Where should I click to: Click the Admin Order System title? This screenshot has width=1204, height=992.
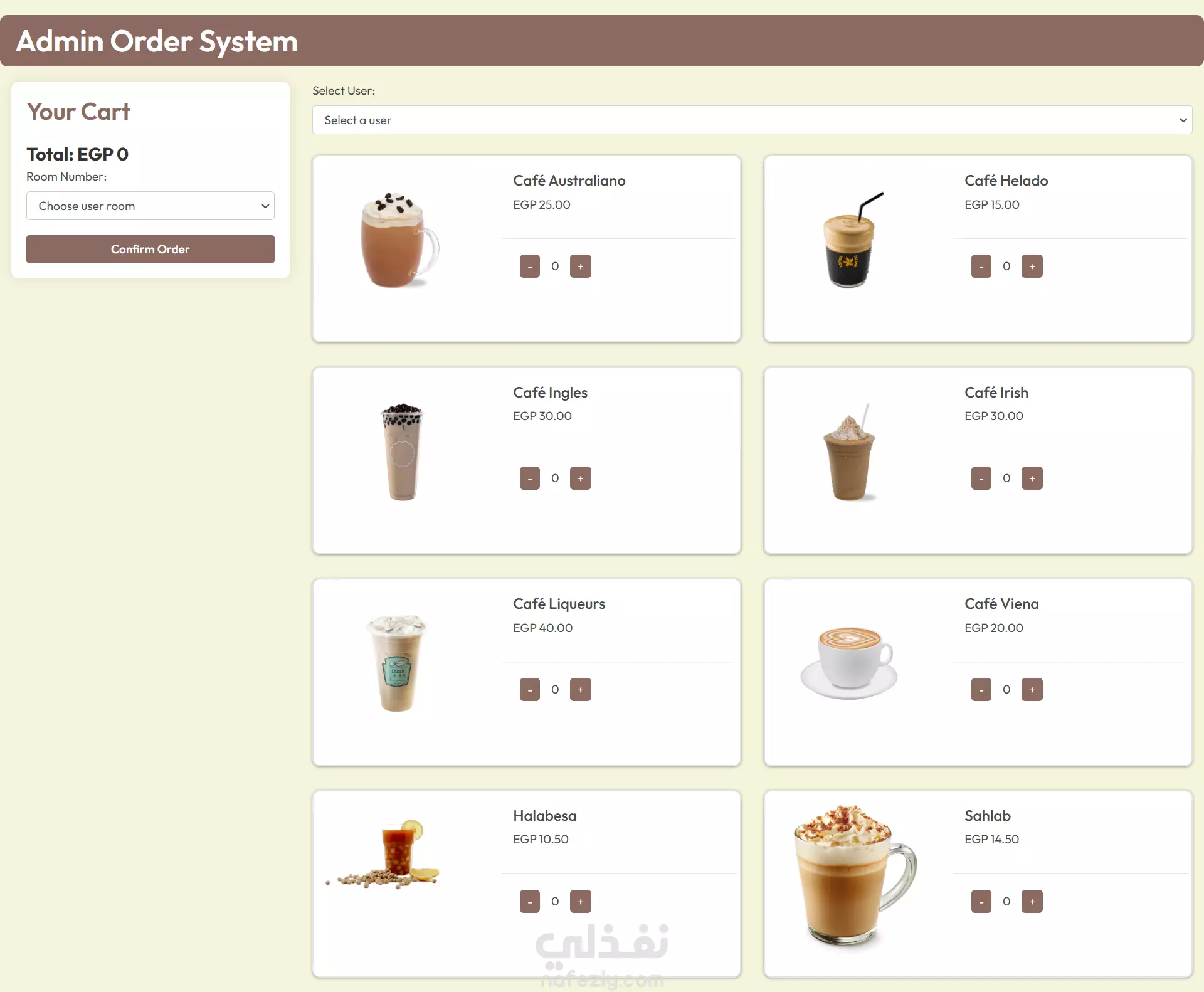point(157,41)
